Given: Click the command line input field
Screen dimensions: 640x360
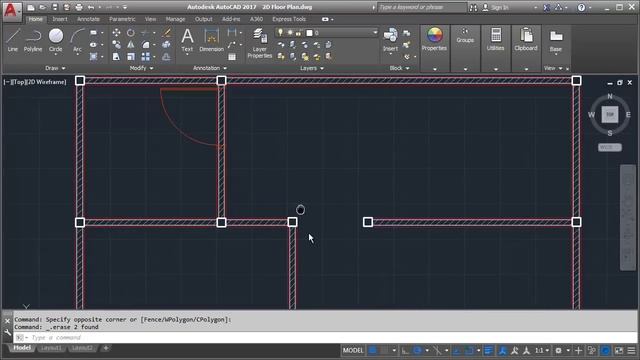Looking at the screenshot, I should click(326, 338).
